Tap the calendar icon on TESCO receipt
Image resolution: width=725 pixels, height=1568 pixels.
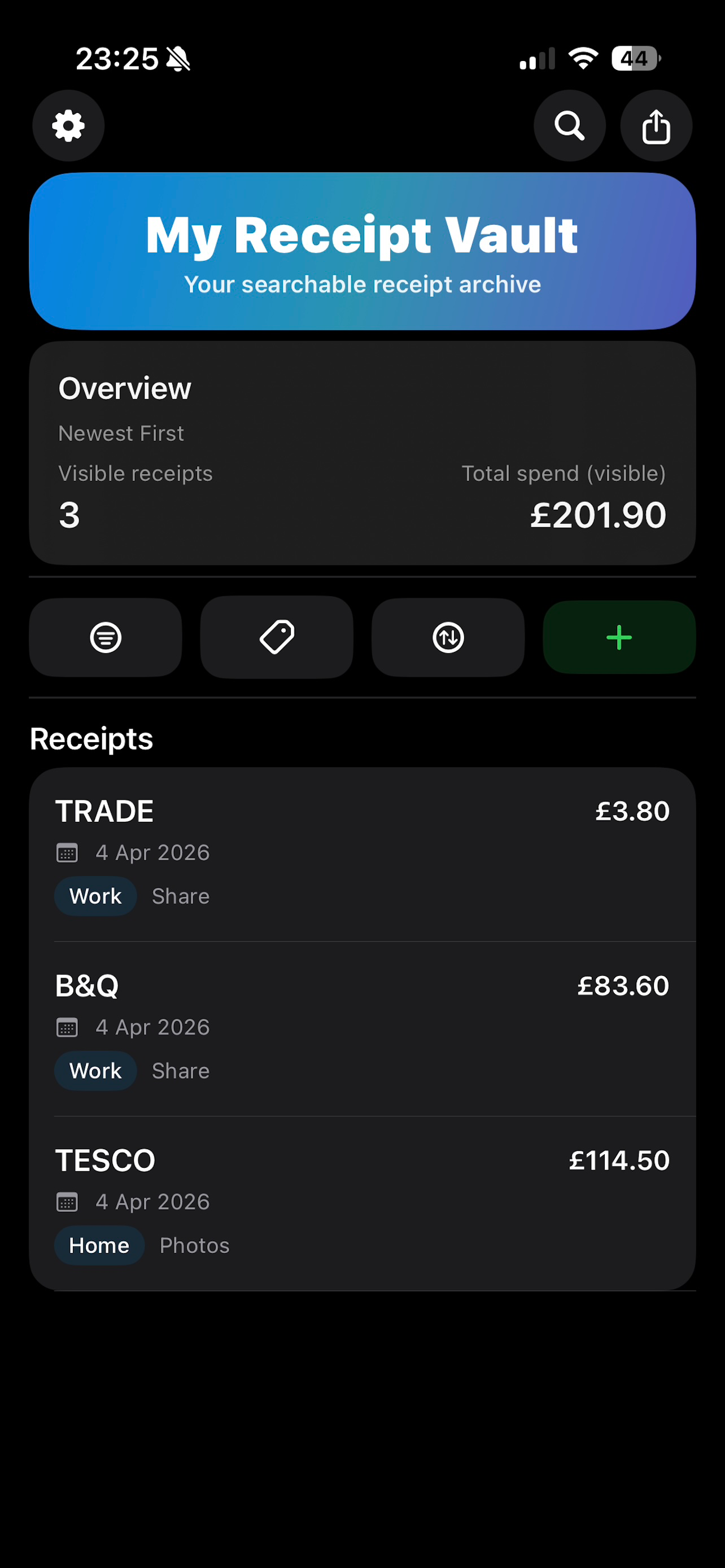pos(67,1202)
